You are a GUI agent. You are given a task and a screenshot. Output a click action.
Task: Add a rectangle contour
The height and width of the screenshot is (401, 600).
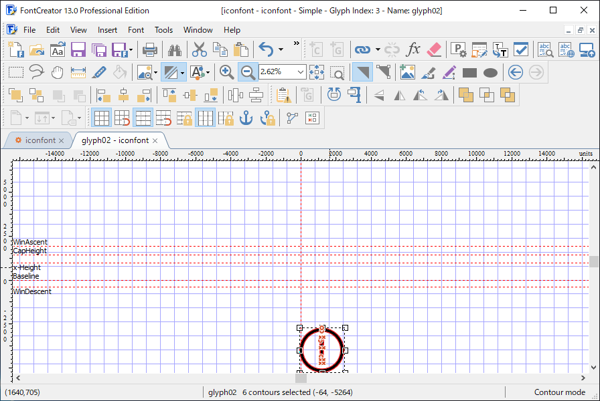tap(470, 73)
